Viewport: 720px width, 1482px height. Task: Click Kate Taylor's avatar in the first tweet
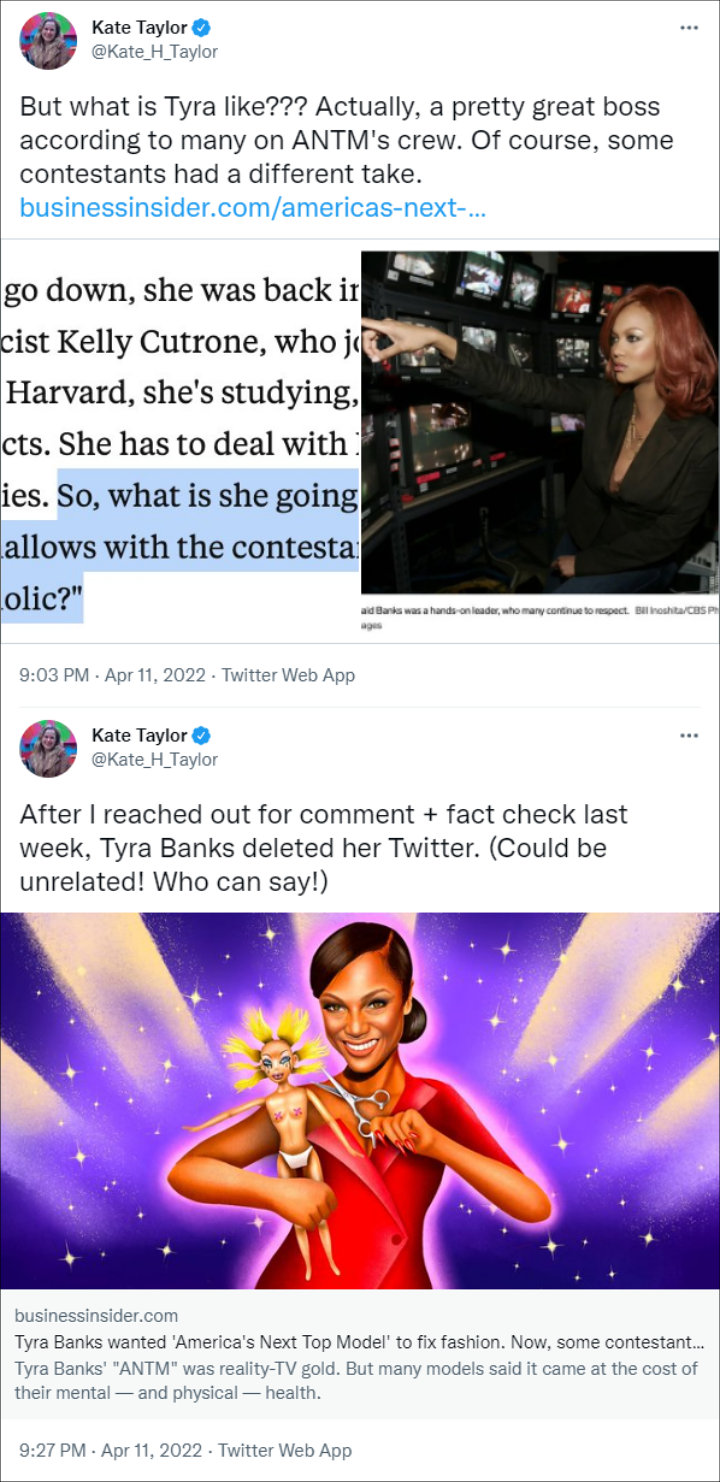[48, 40]
